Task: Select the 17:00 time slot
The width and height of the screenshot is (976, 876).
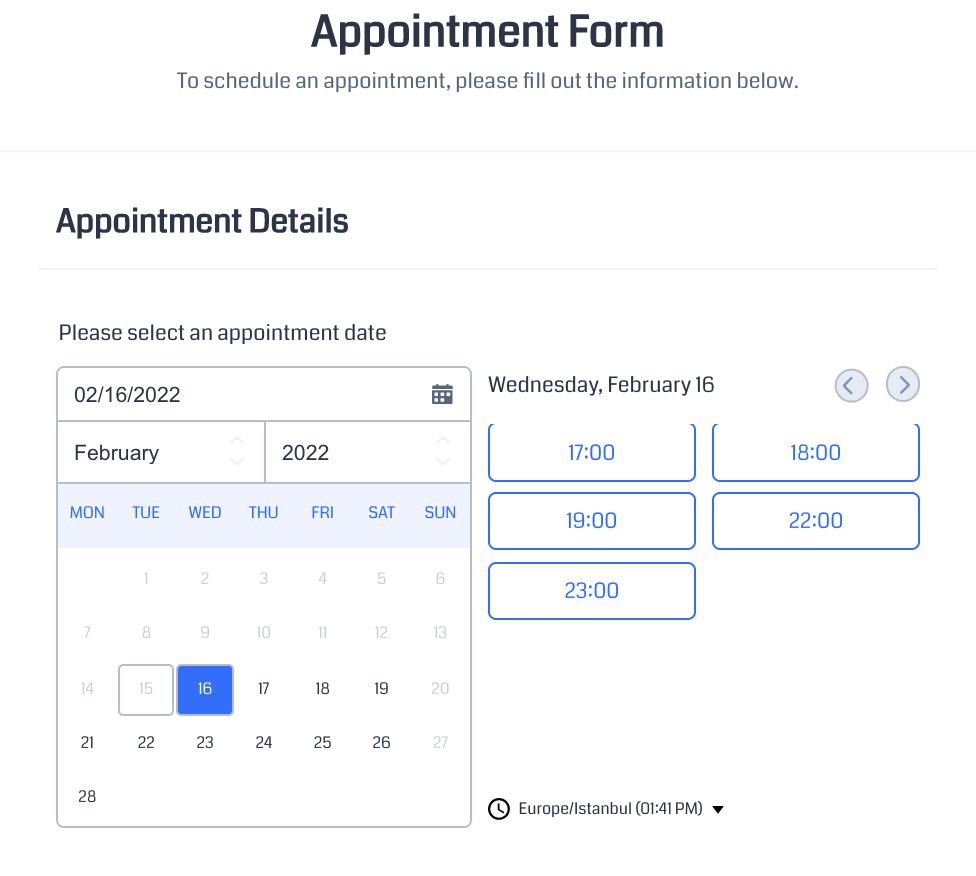Action: tap(591, 453)
